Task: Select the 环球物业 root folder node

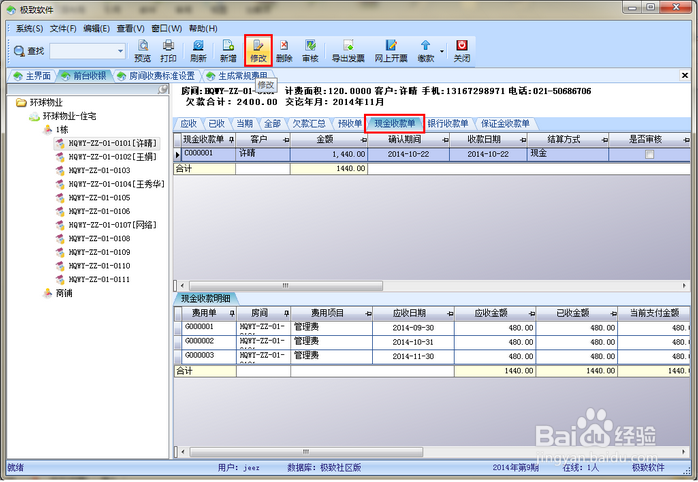Action: (39, 103)
